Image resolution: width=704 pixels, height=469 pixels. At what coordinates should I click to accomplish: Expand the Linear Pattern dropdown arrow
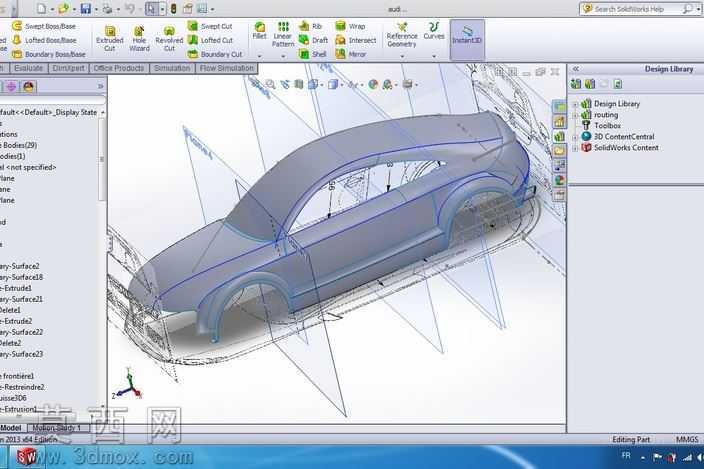(x=283, y=56)
